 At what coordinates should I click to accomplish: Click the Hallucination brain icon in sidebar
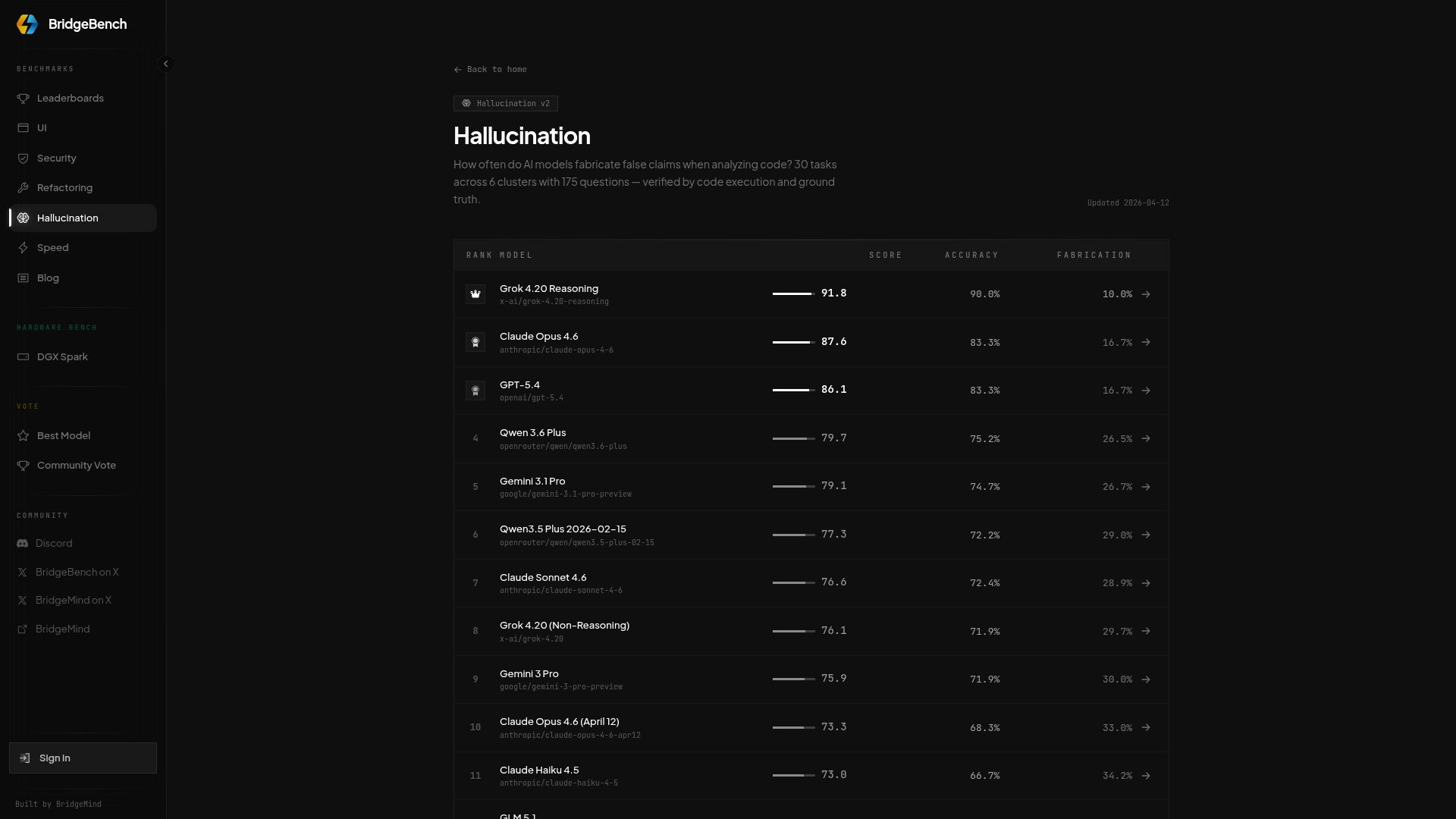click(24, 218)
